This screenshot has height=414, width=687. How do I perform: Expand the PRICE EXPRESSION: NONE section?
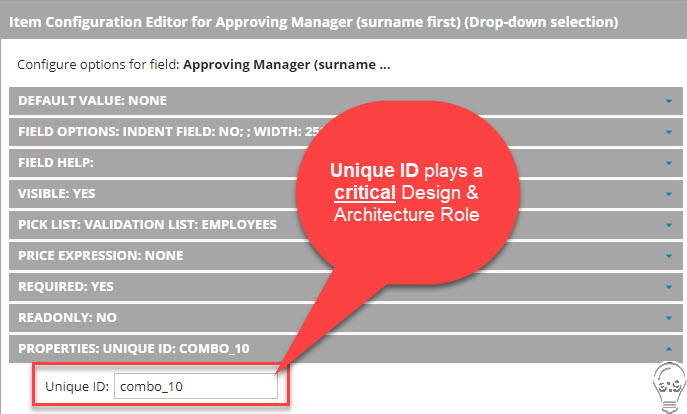(x=101, y=255)
